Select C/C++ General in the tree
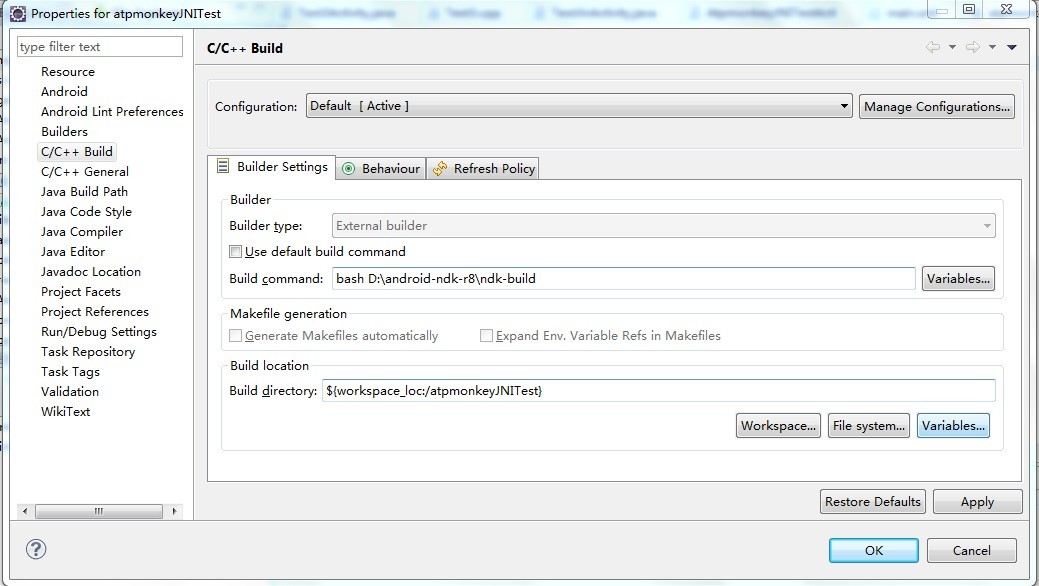Image resolution: width=1039 pixels, height=586 pixels. click(85, 172)
